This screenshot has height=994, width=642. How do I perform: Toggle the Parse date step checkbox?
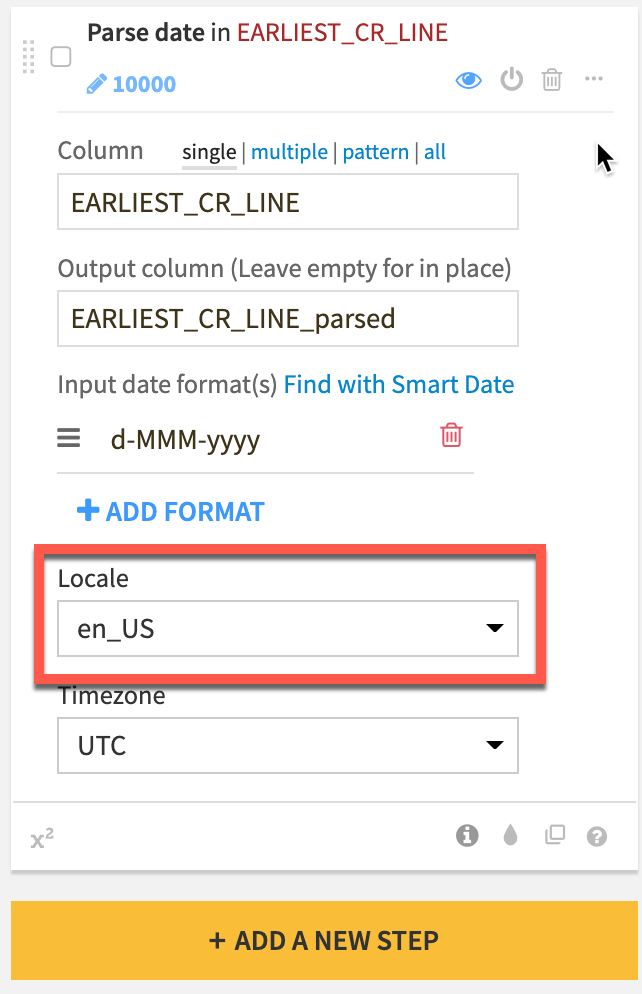[61, 57]
